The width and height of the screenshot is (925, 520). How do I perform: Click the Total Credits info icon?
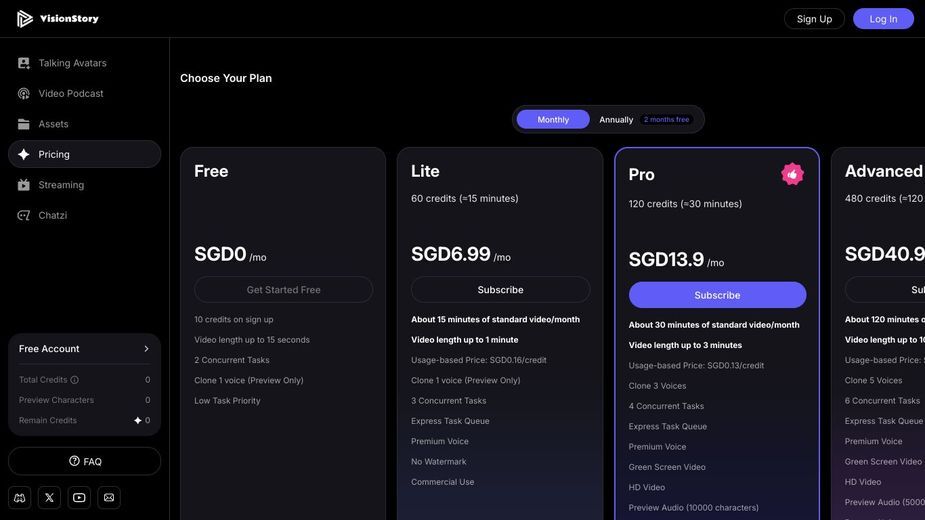pyautogui.click(x=74, y=380)
